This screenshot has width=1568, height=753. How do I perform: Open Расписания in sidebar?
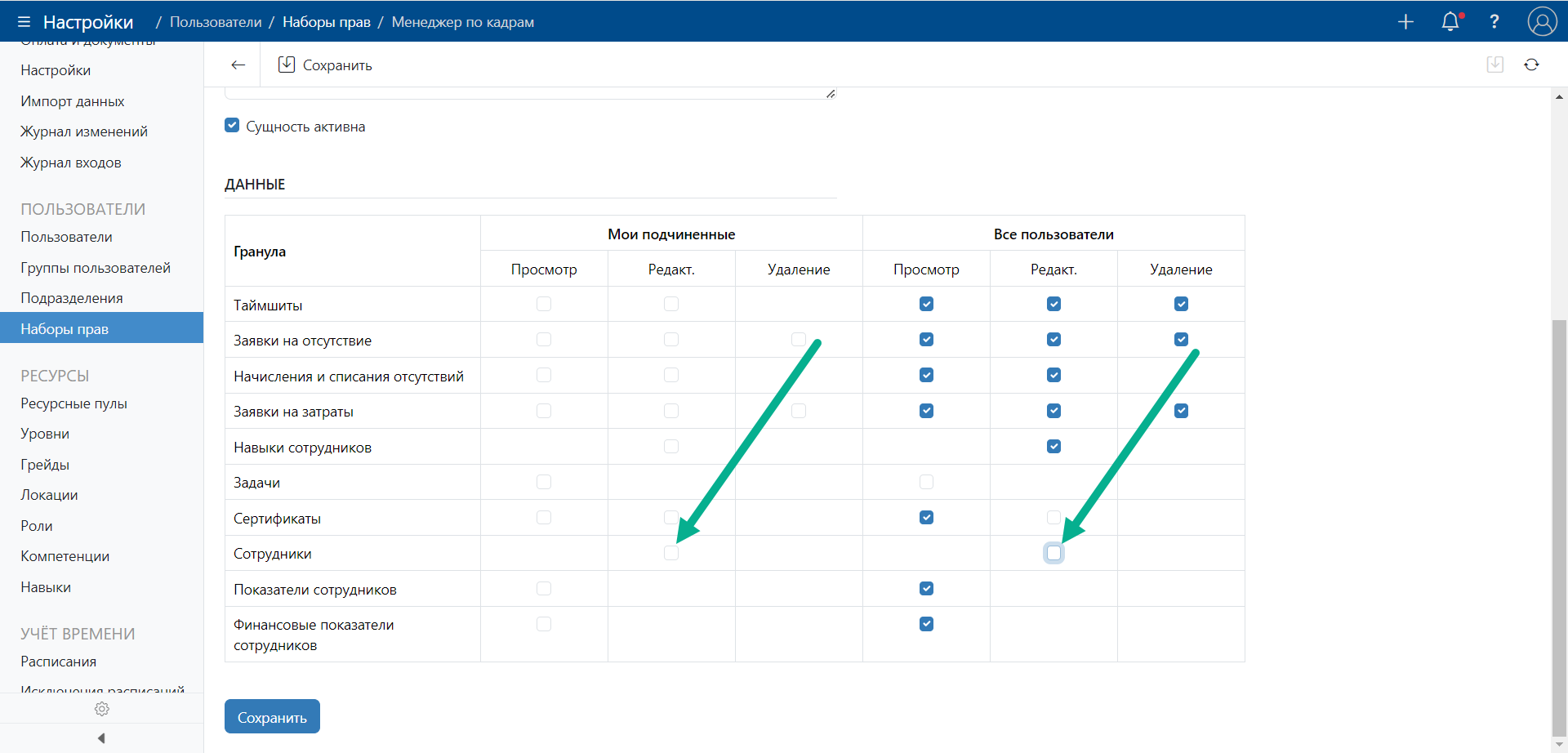59,662
